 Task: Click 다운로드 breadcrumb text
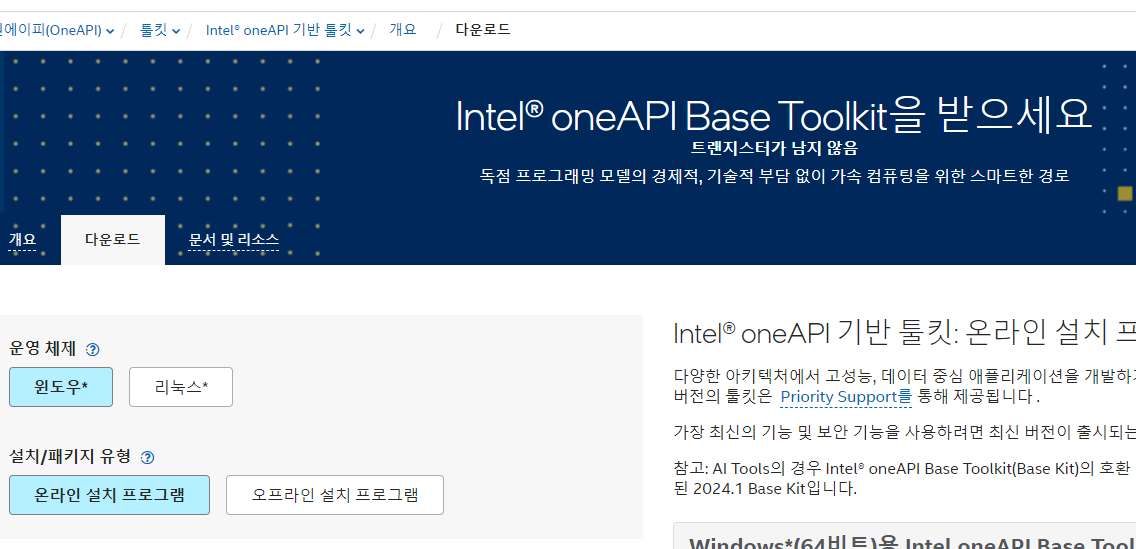pyautogui.click(x=483, y=30)
